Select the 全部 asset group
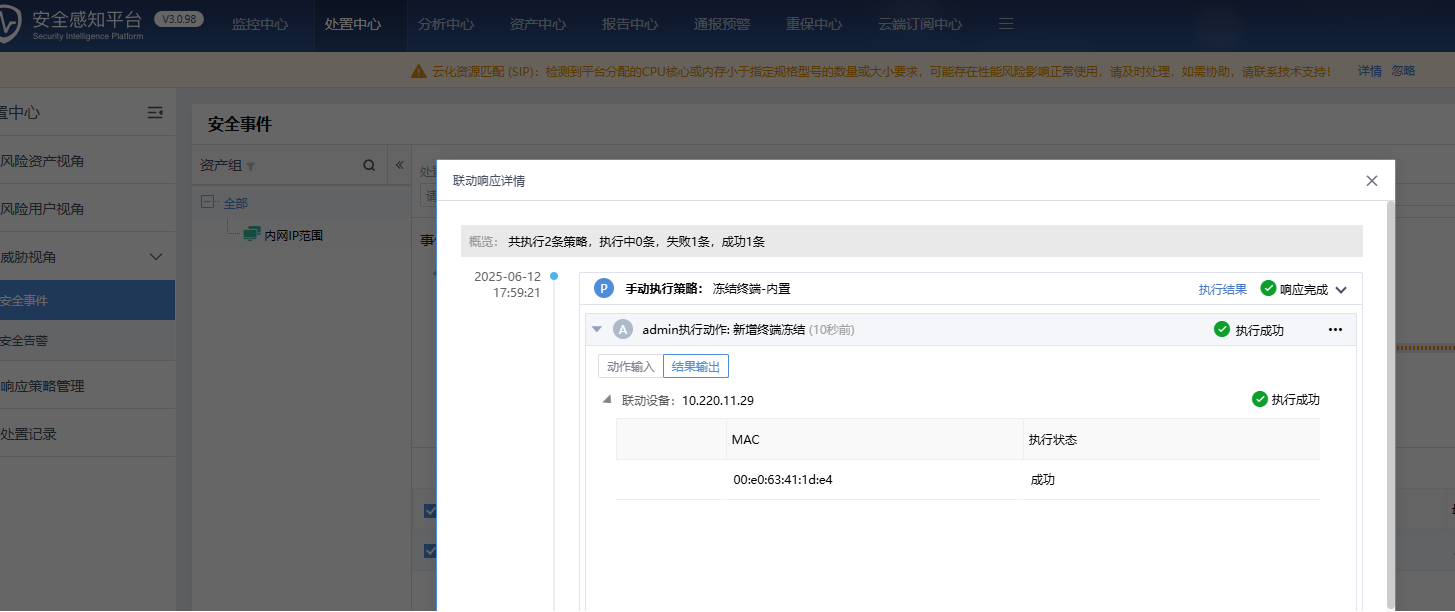1455x612 pixels. tap(236, 203)
